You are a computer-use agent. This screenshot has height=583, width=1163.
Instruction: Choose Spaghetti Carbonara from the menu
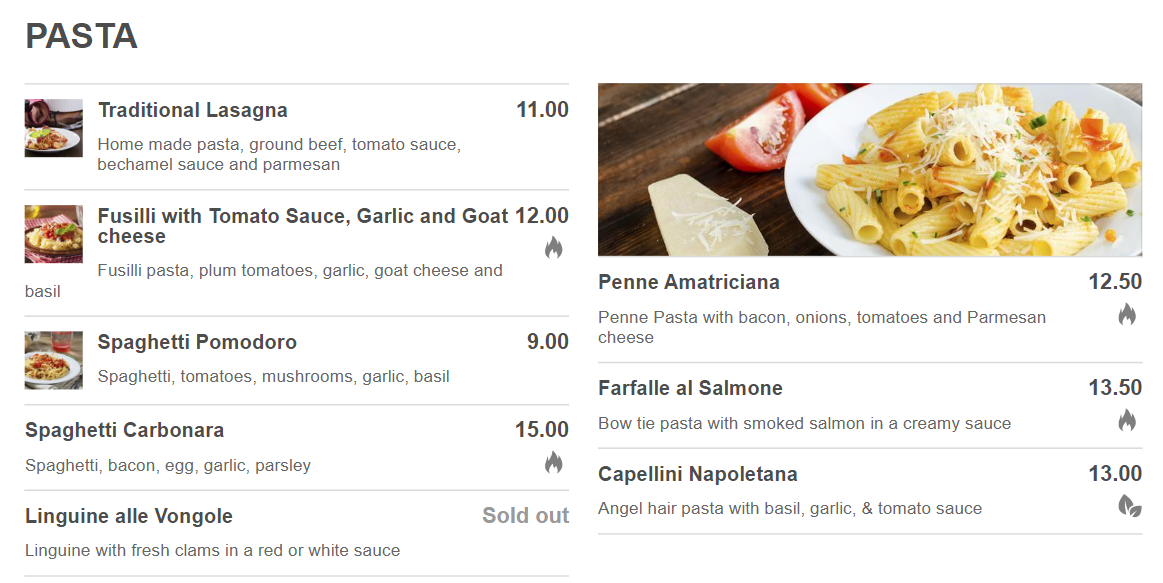tap(125, 430)
